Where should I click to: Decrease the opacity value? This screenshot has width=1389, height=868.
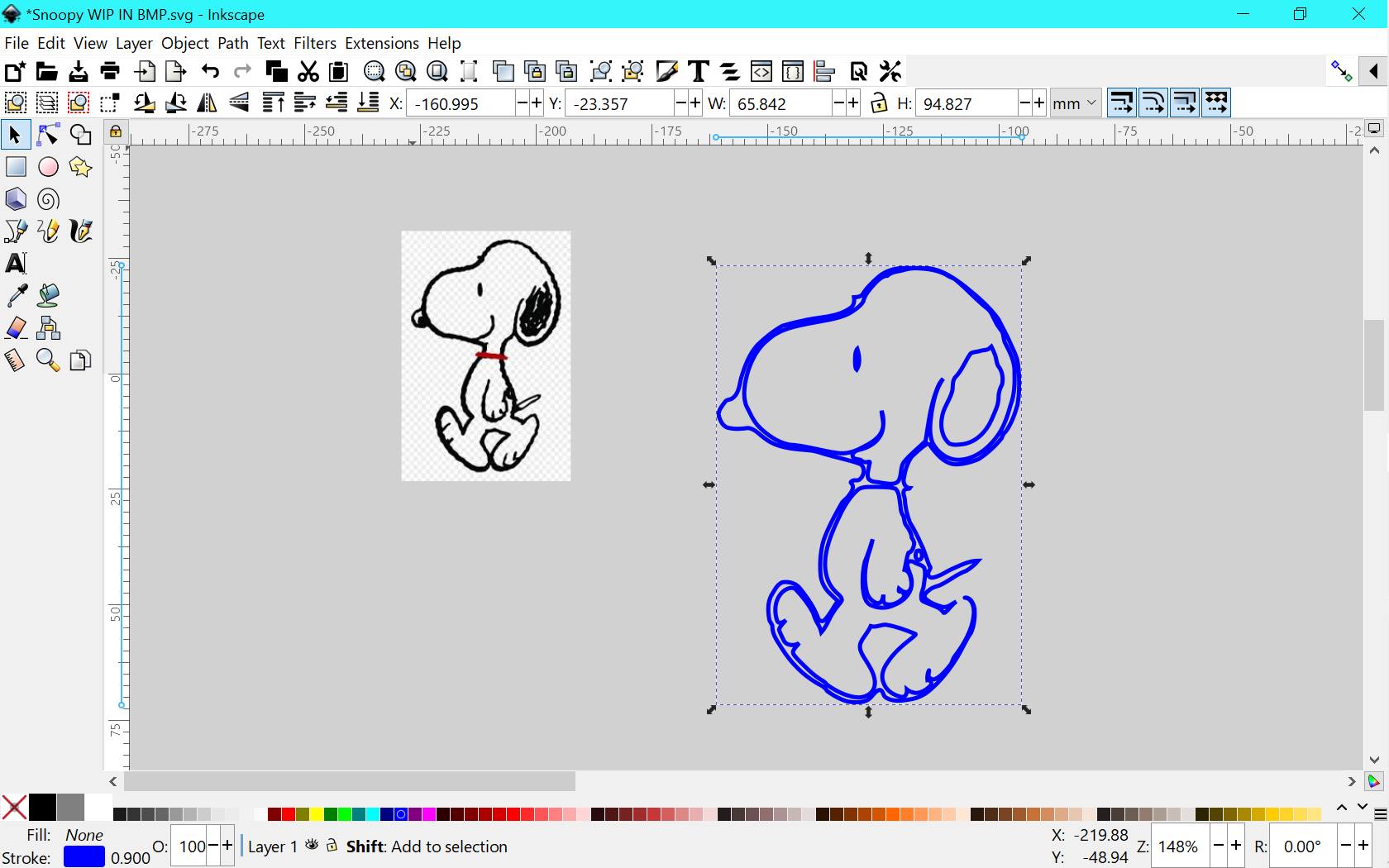pyautogui.click(x=214, y=845)
